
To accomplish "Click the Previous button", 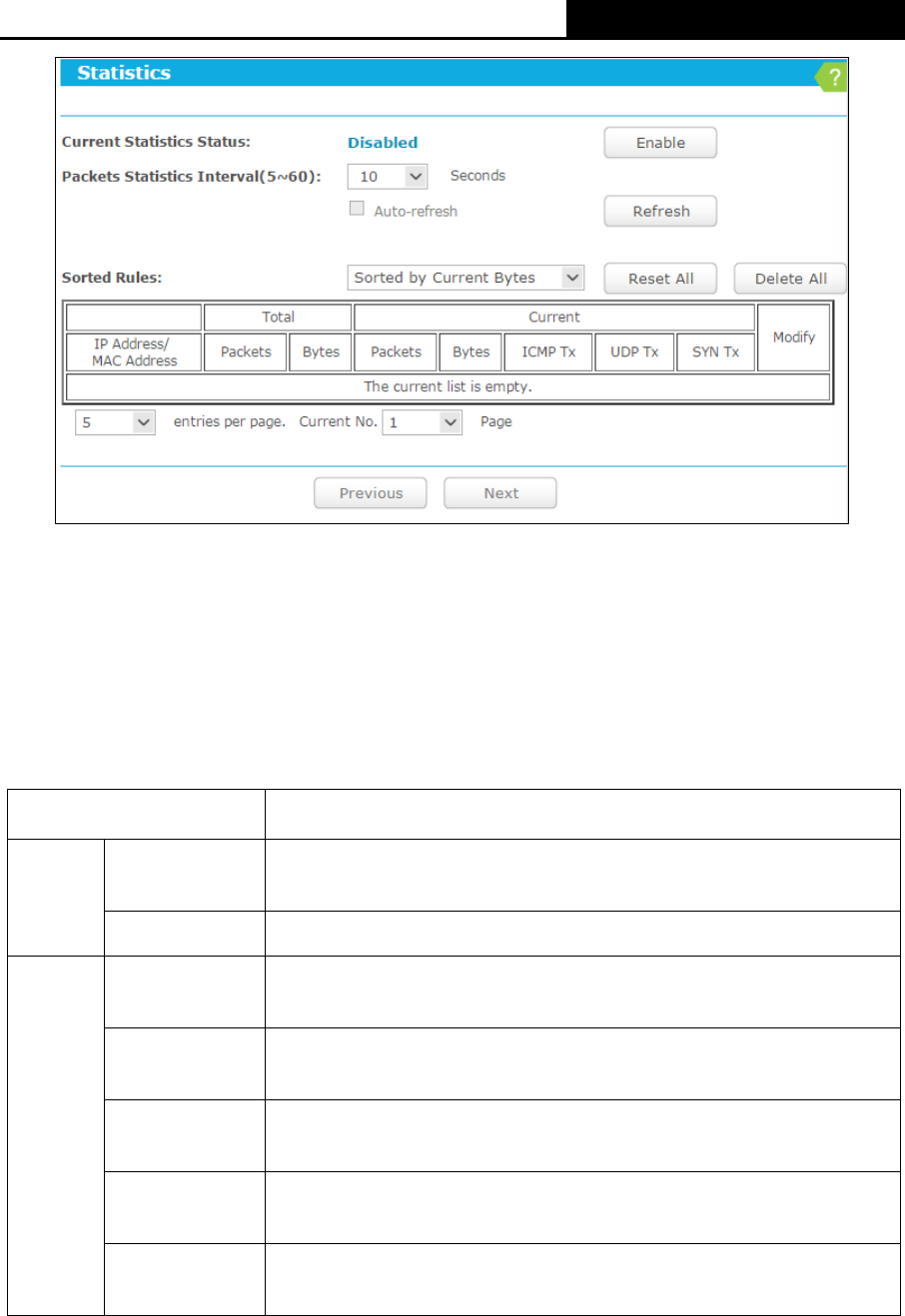I will (x=371, y=493).
